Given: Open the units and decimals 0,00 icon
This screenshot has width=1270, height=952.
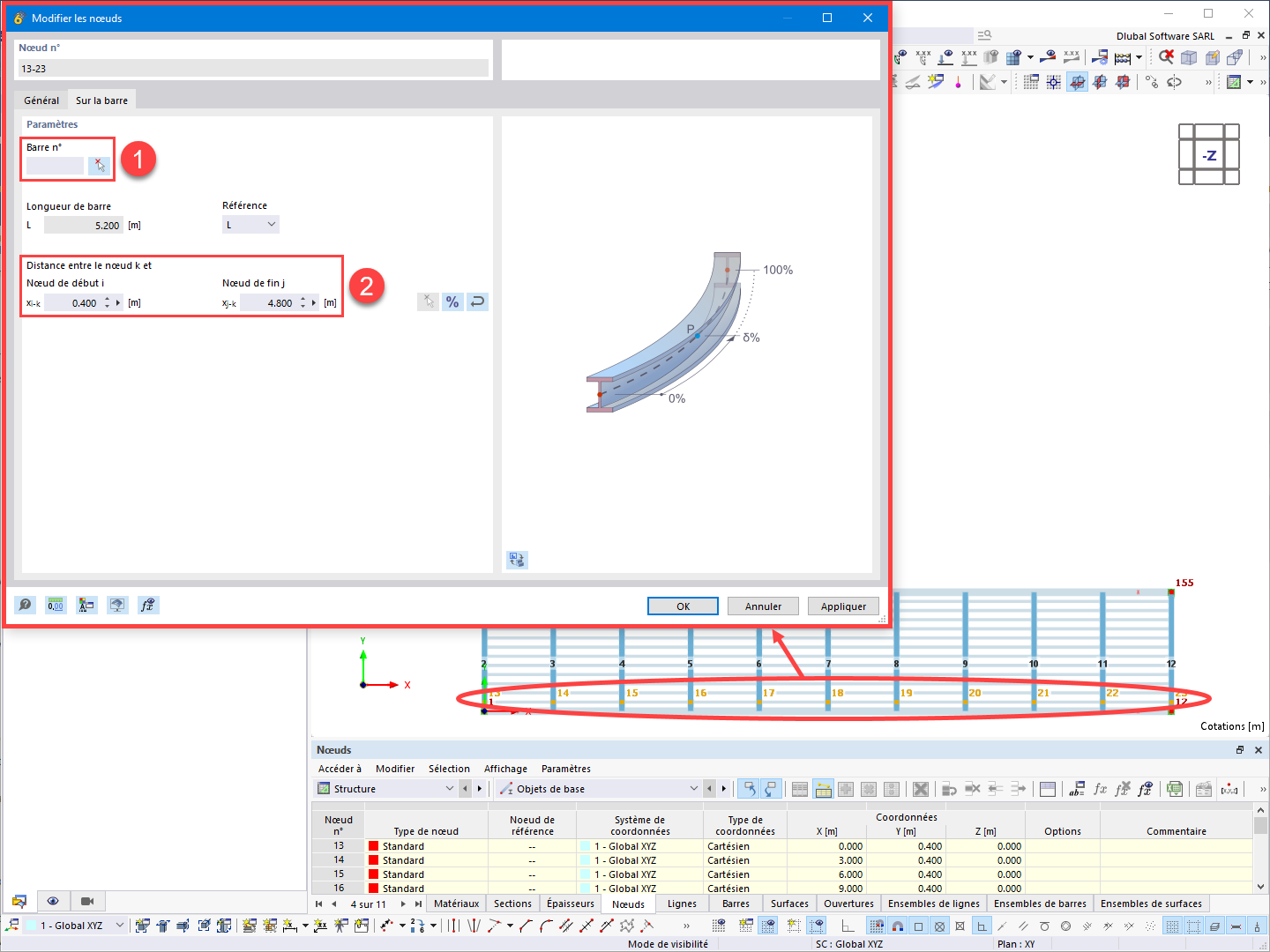Looking at the screenshot, I should coord(56,605).
